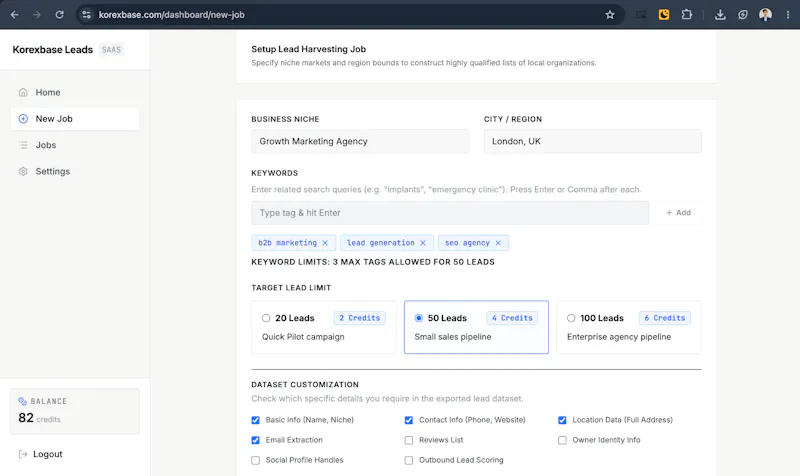Remove the b2b marketing tag
The height and width of the screenshot is (476, 800).
tap(325, 243)
